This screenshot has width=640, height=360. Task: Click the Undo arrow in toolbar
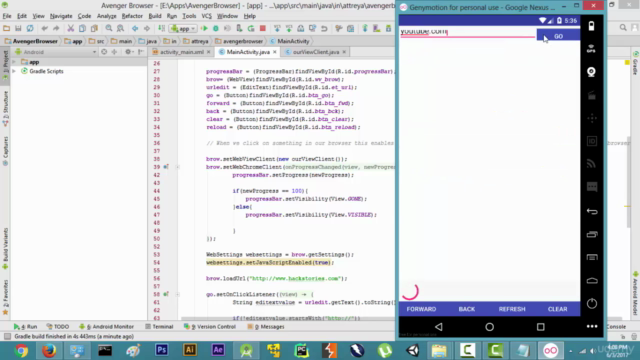(44, 28)
